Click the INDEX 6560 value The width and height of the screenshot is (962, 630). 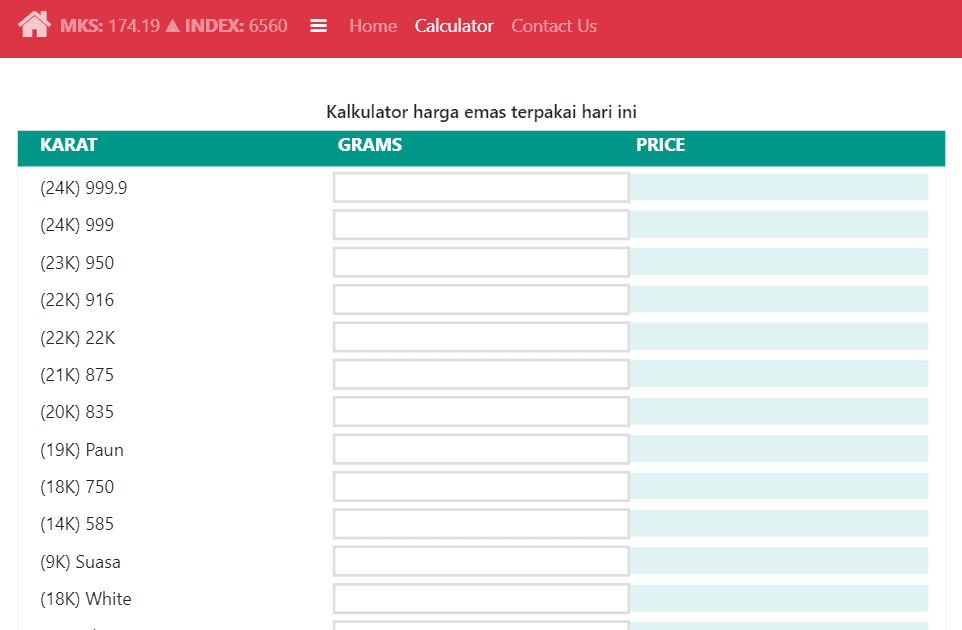[236, 26]
